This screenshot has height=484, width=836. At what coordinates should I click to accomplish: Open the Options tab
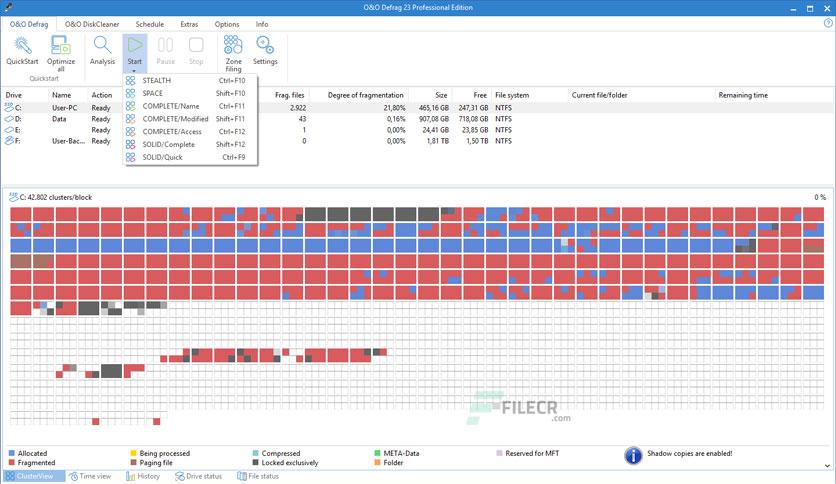pyautogui.click(x=227, y=24)
